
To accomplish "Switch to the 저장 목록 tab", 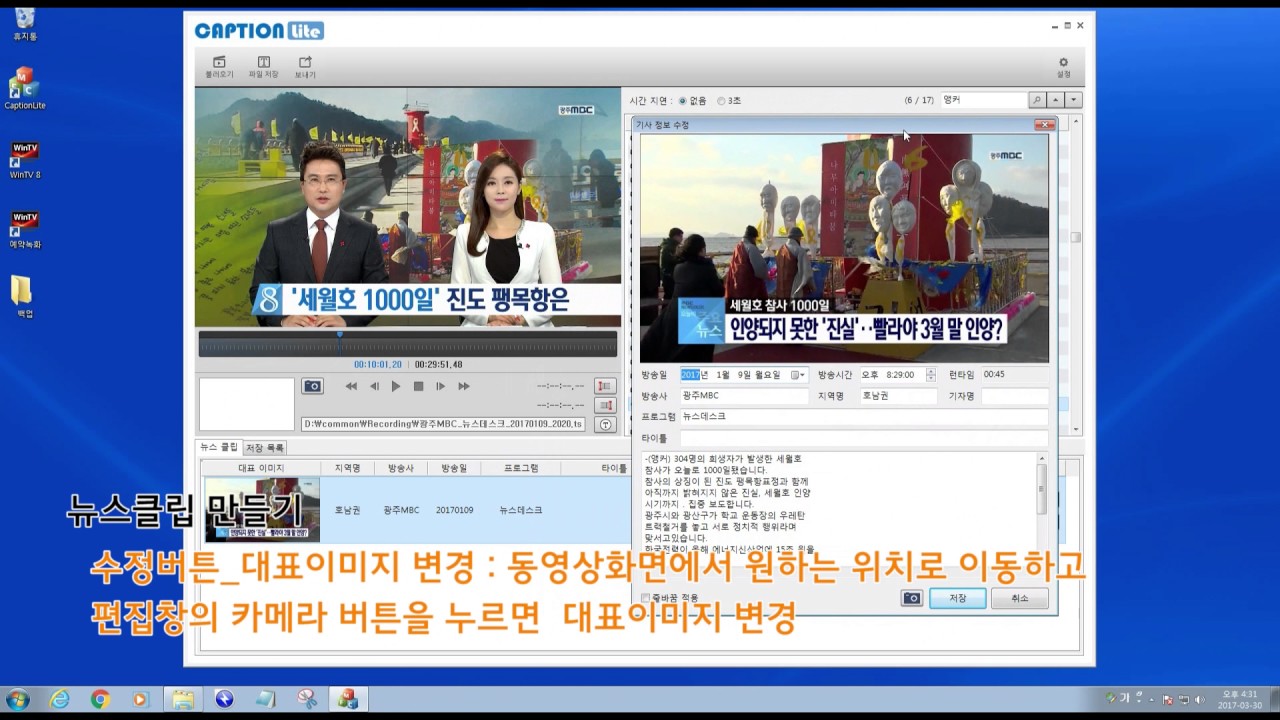I will point(265,448).
